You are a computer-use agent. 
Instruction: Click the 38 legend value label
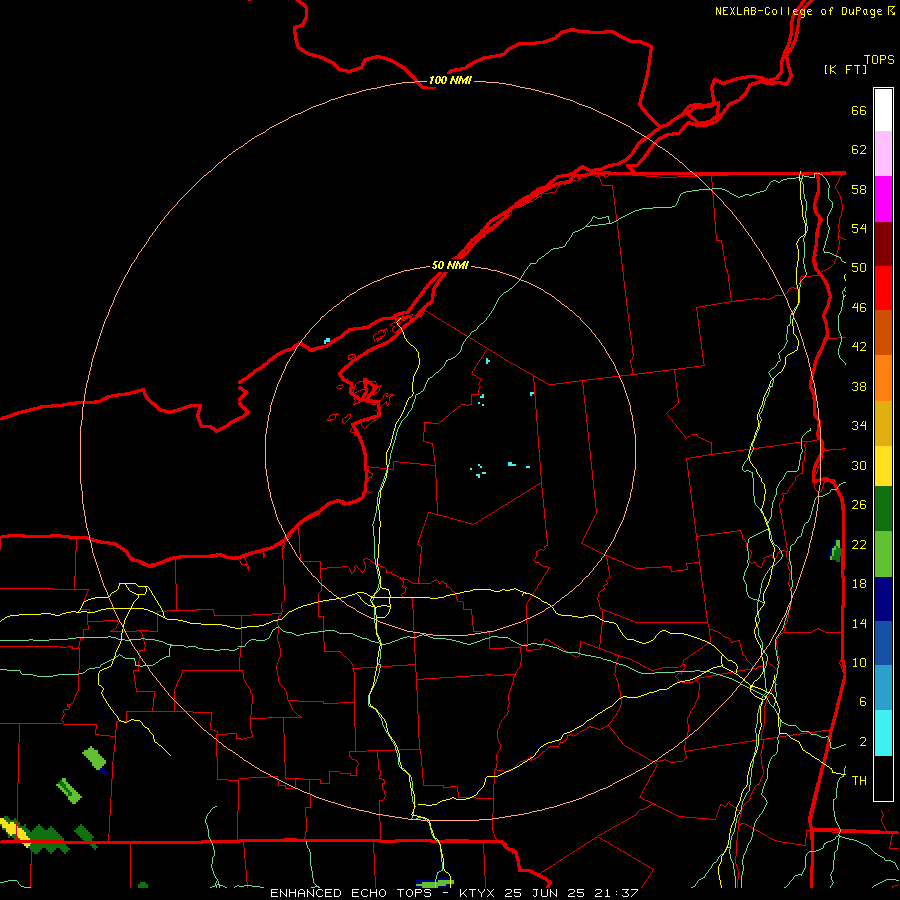859,386
